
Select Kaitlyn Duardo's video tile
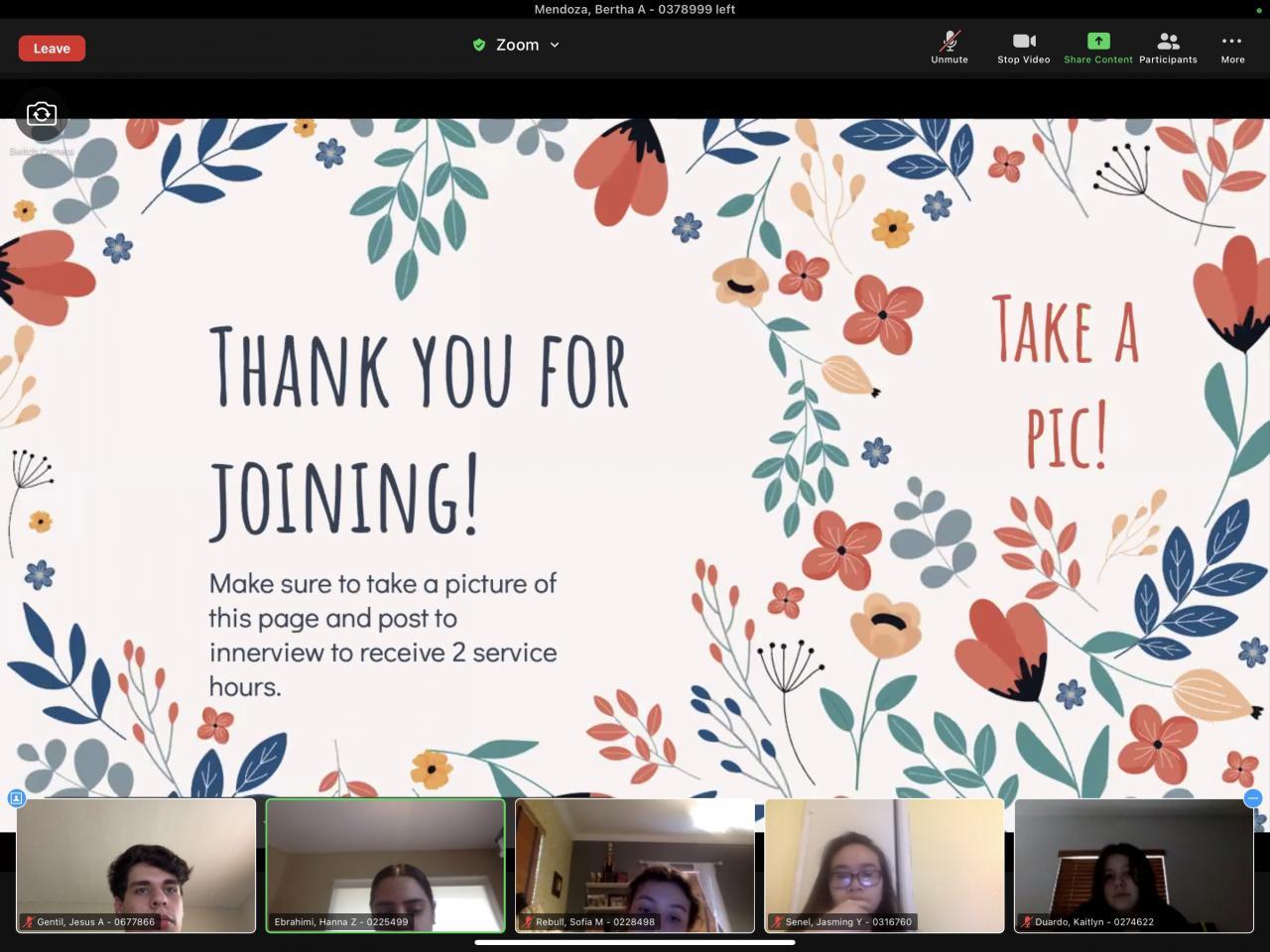click(1134, 866)
